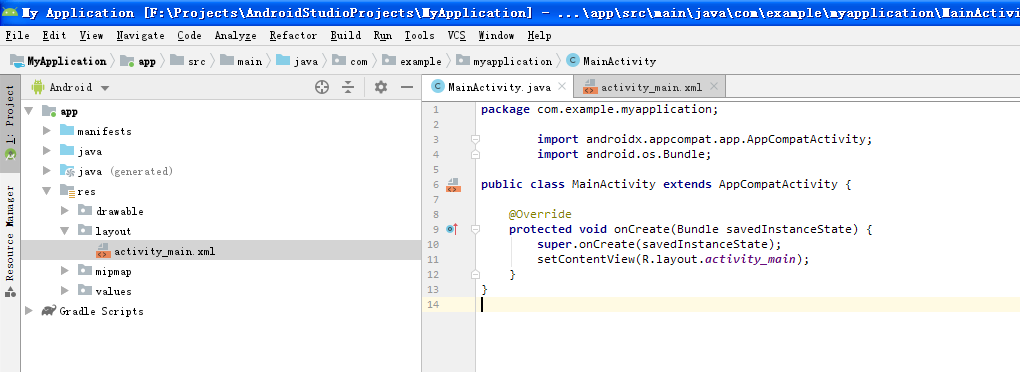This screenshot has width=1020, height=372.
Task: Open the Resource Manager side tab
Action: pos(10,241)
